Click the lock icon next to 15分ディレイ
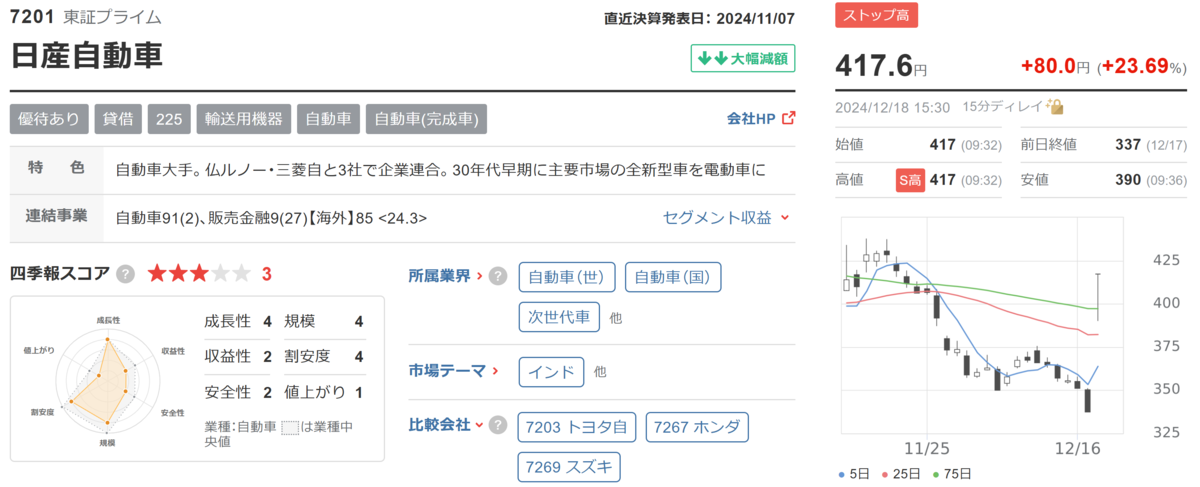 click(1055, 106)
